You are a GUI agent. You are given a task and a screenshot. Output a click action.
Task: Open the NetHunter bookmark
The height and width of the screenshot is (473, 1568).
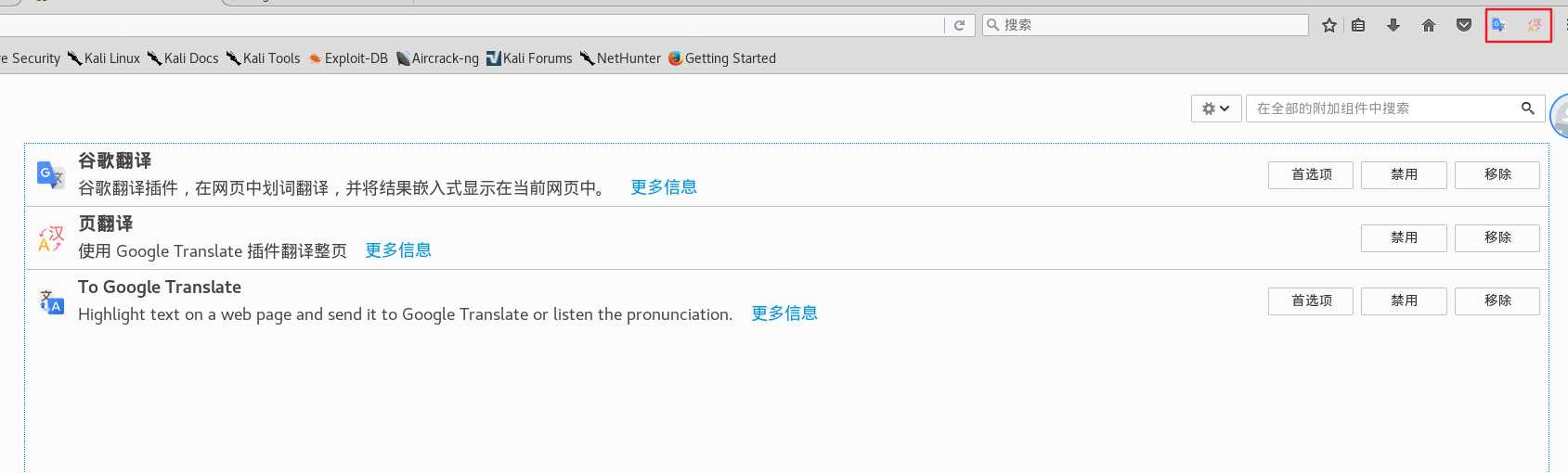pyautogui.click(x=620, y=58)
